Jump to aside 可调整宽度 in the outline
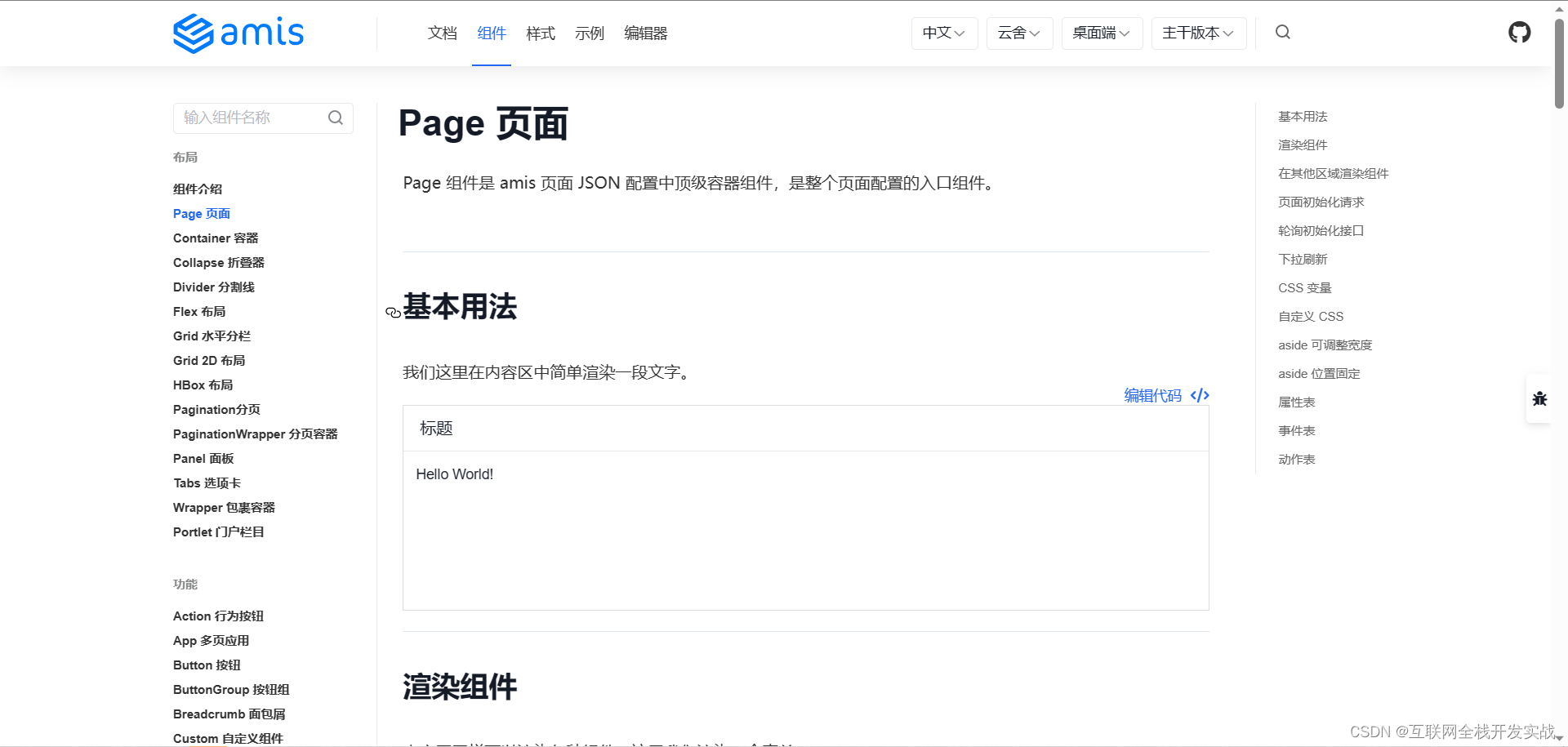 (x=1325, y=345)
